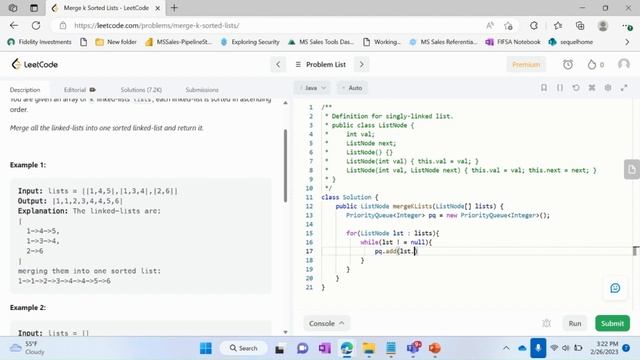Image resolution: width=640 pixels, height=360 pixels.
Task: Open the tab actions menu icon
Action: [x=34, y=8]
